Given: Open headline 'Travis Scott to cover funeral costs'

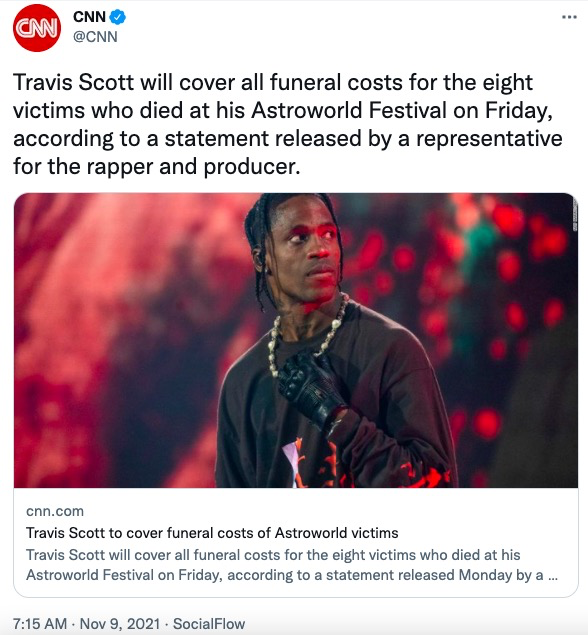Looking at the screenshot, I should 212,533.
